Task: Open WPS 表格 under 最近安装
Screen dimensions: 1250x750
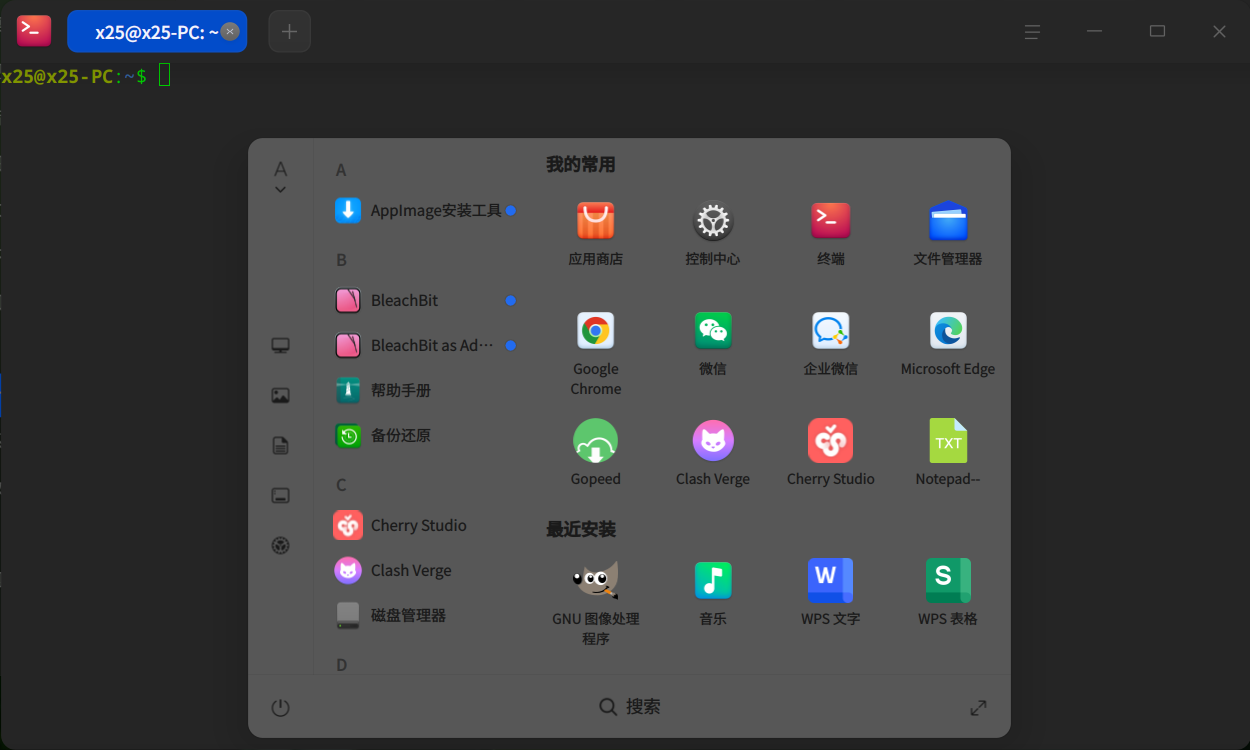Action: (948, 593)
